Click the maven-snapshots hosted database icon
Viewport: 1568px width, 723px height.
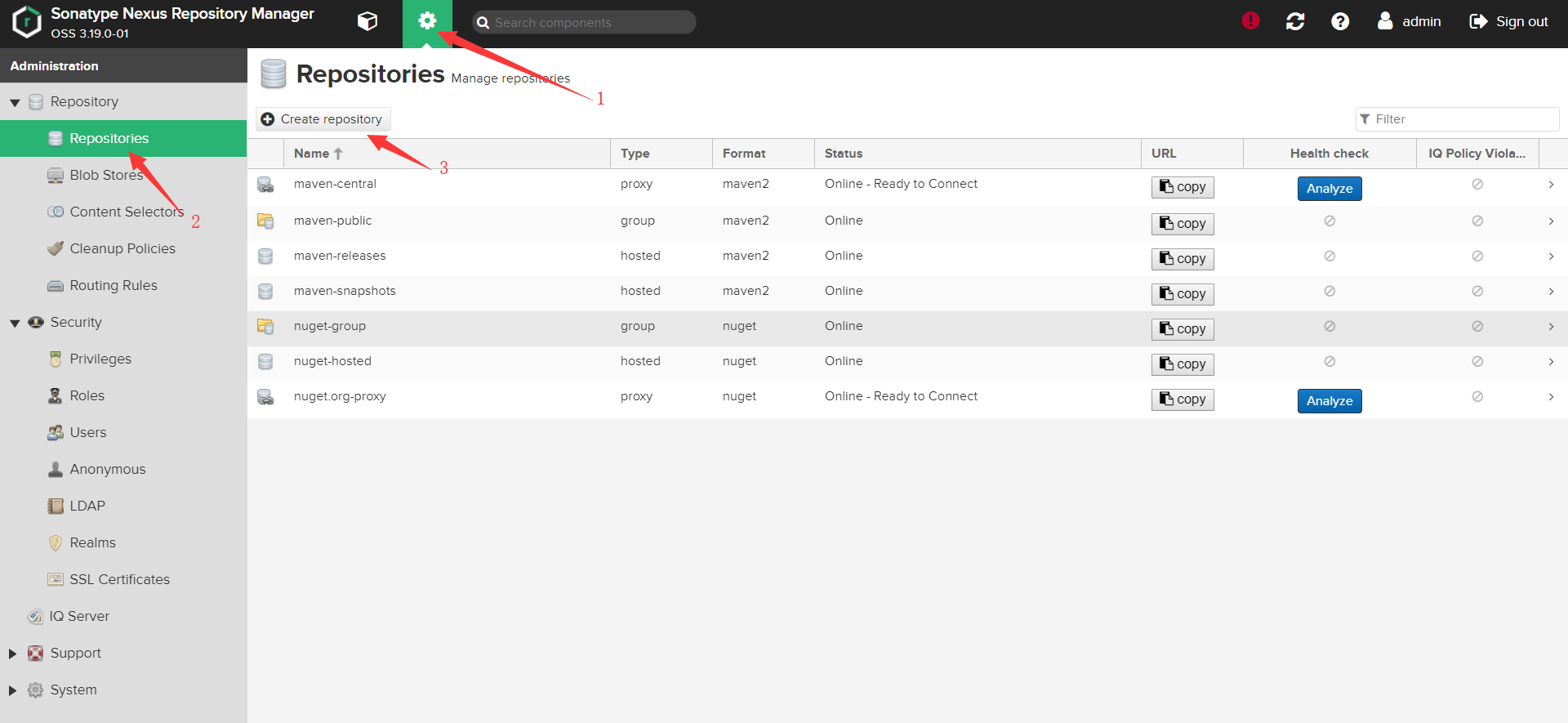tap(265, 291)
